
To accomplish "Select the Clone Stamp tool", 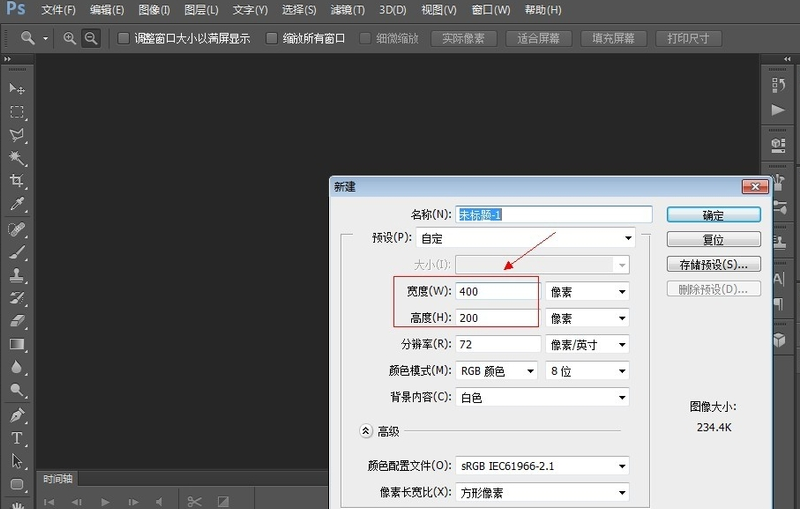I will [17, 275].
